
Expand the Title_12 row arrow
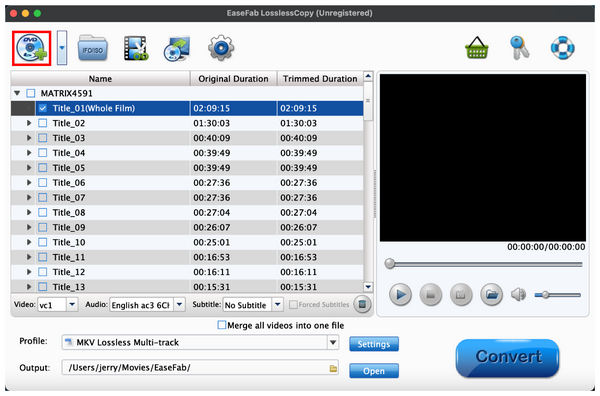[x=29, y=272]
